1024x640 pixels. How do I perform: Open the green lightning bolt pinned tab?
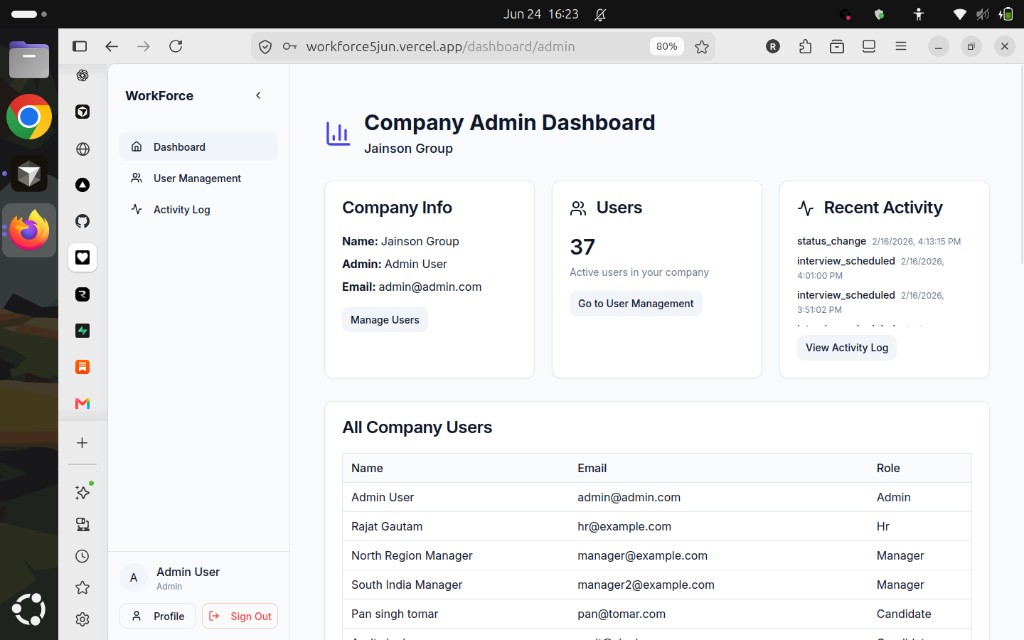[82, 330]
